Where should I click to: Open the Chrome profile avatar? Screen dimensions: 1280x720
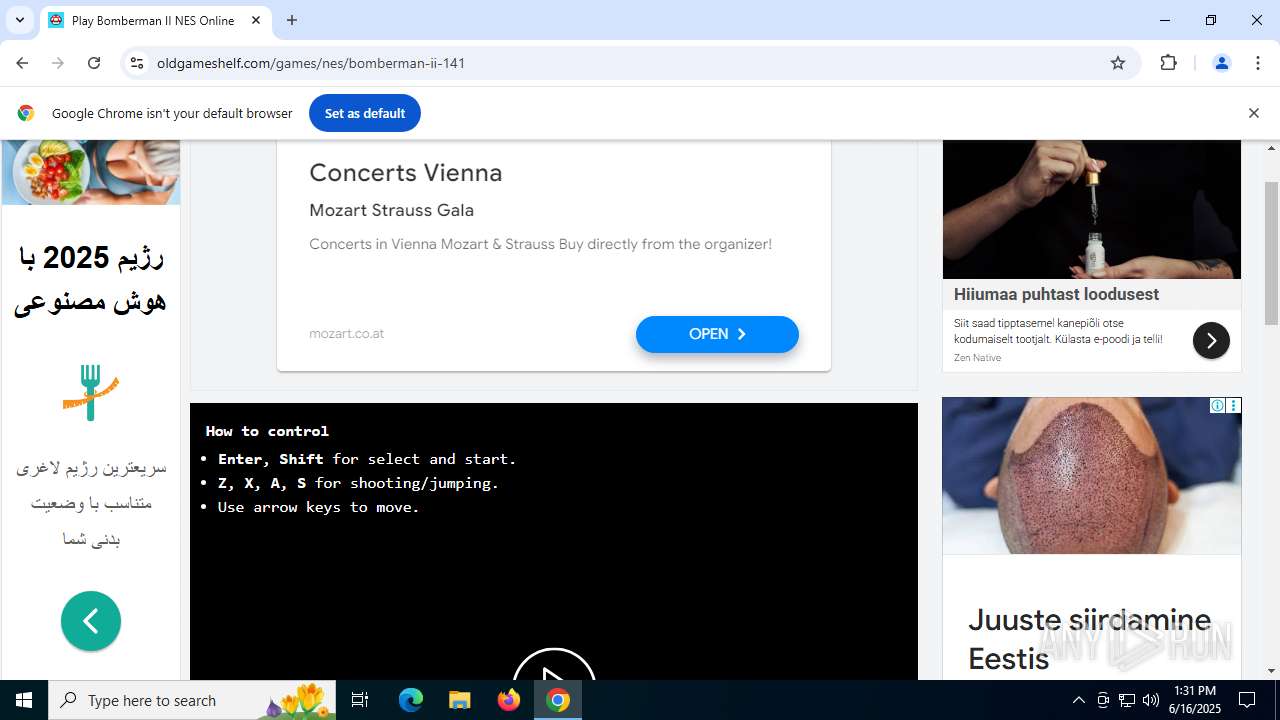[1221, 63]
